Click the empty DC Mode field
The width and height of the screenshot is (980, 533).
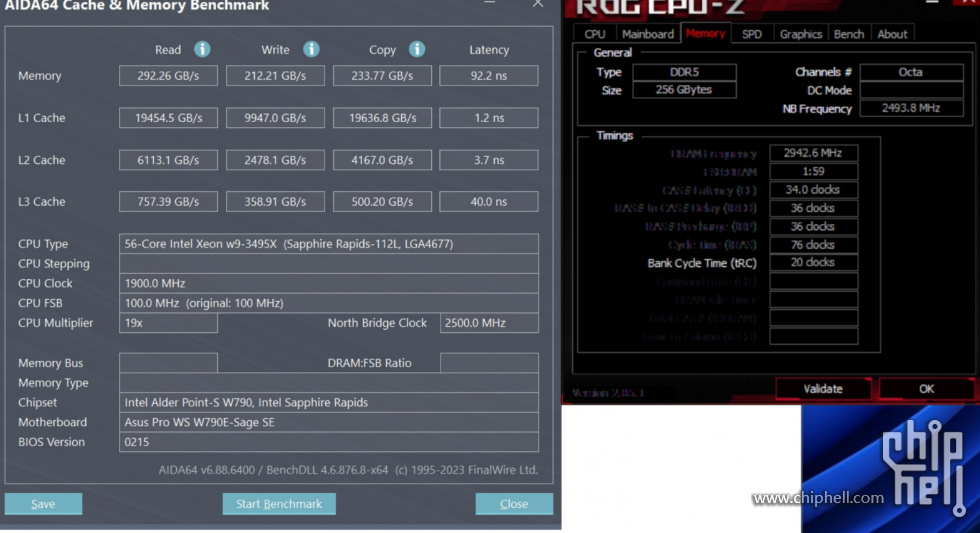point(911,90)
